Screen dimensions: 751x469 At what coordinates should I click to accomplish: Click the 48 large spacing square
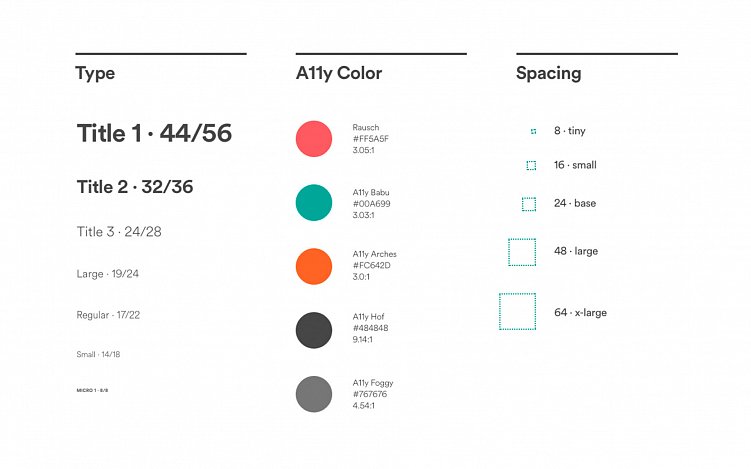pos(522,252)
